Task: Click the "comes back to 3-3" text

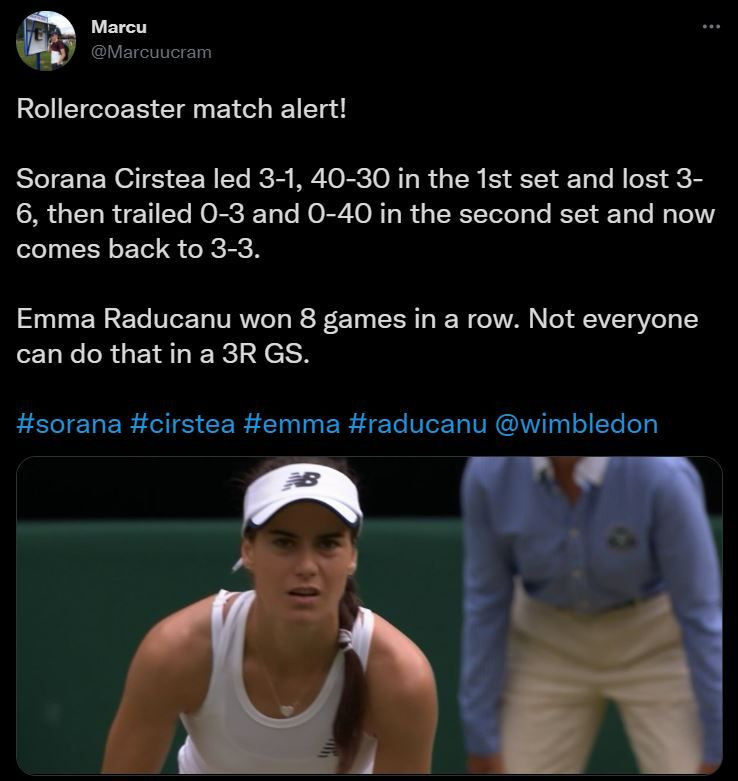Action: (137, 249)
